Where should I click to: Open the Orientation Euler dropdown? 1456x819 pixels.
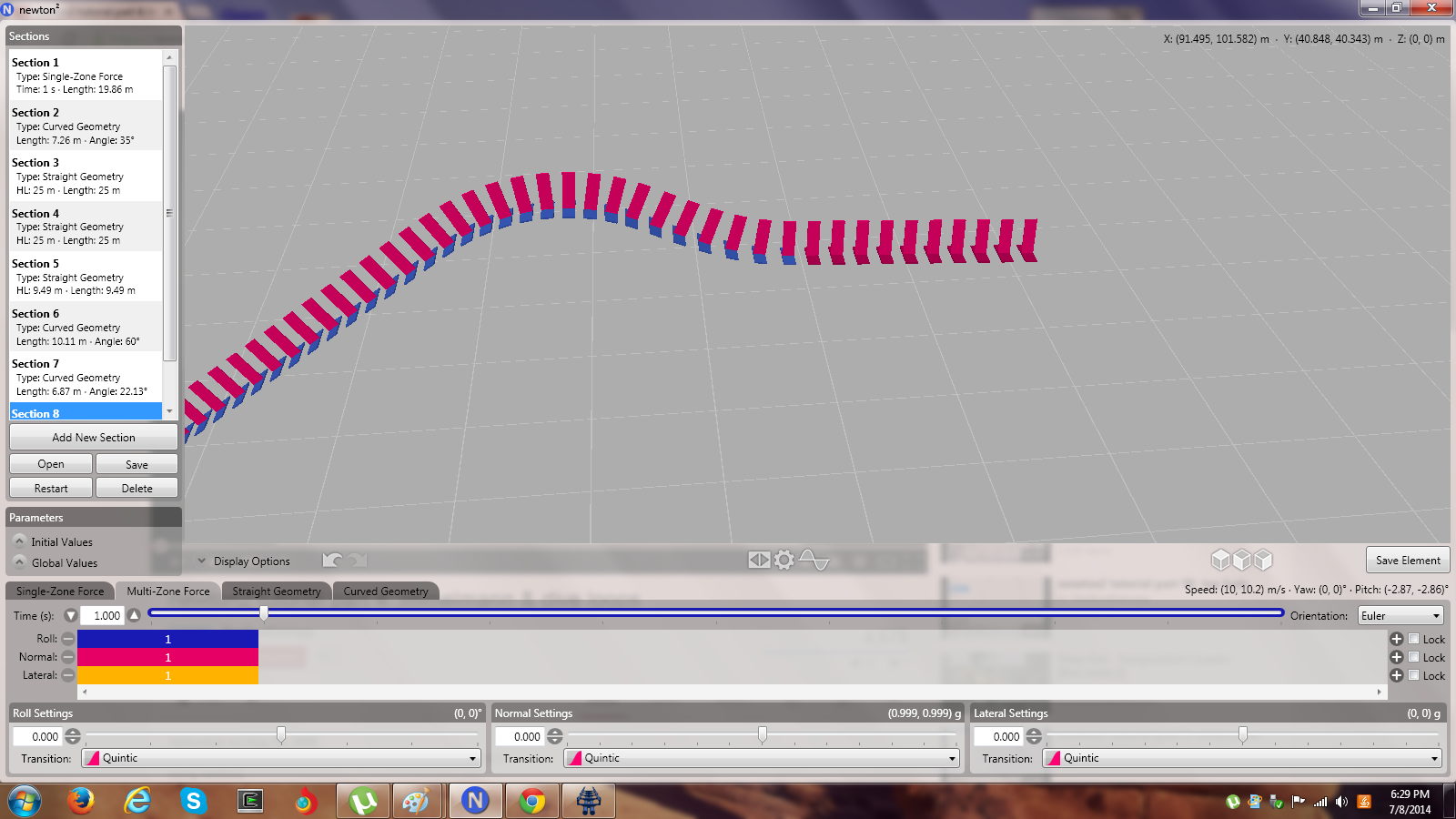pos(1400,616)
